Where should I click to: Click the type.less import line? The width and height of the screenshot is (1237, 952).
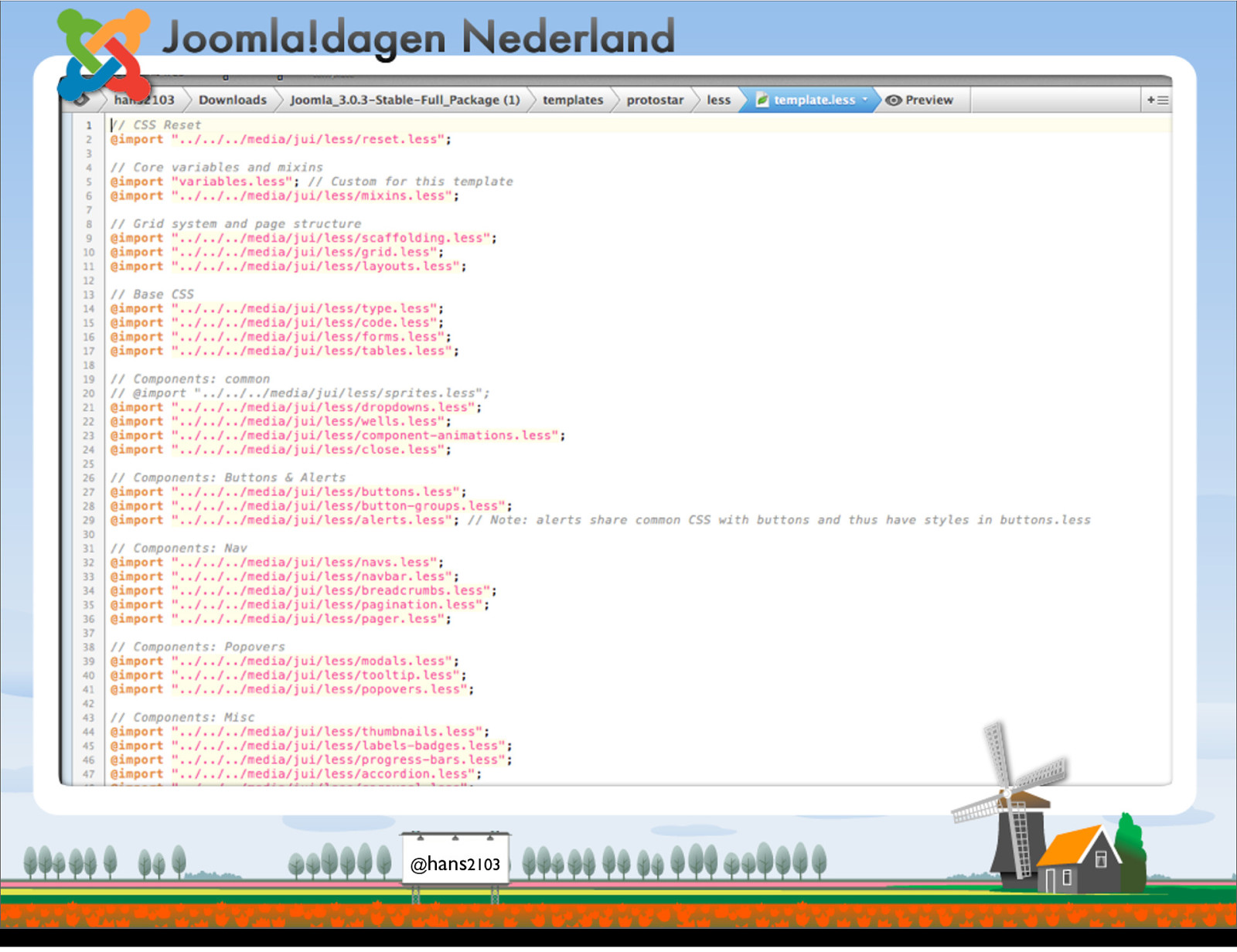coord(277,308)
